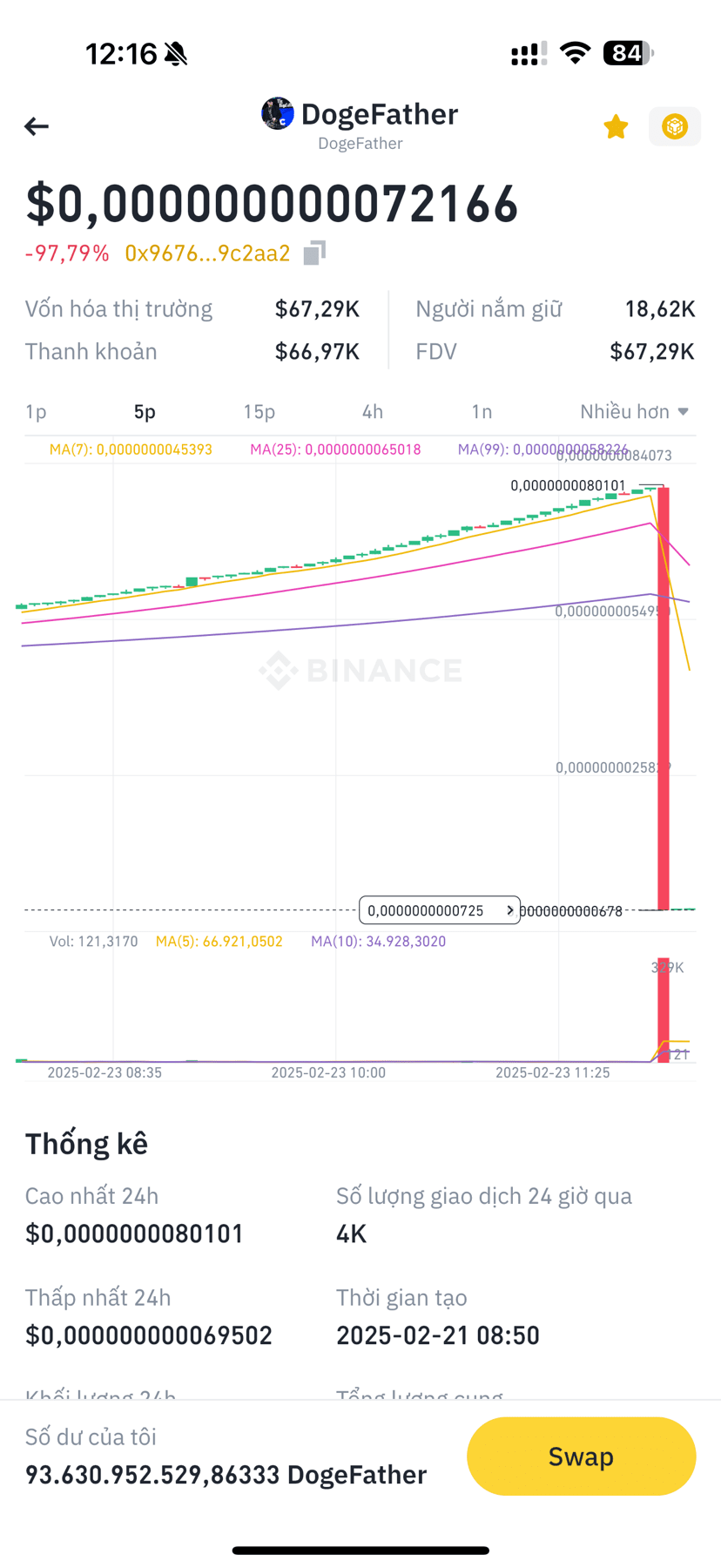Open the BNB chain network icon
This screenshot has height=1568, width=721.
675,126
